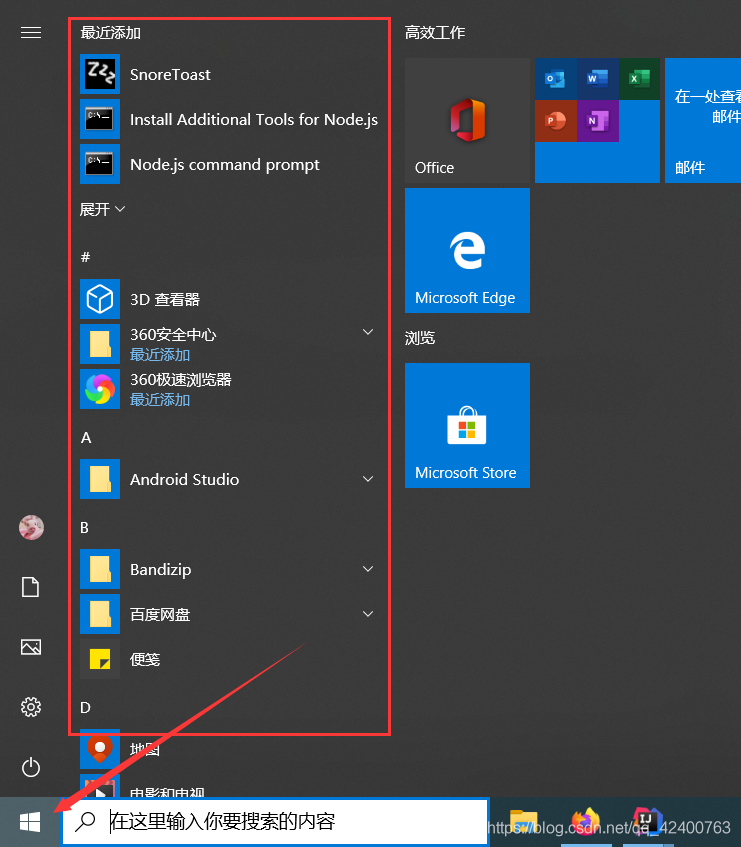Open Node.js command prompt icon
The height and width of the screenshot is (847, 741).
pyautogui.click(x=100, y=164)
